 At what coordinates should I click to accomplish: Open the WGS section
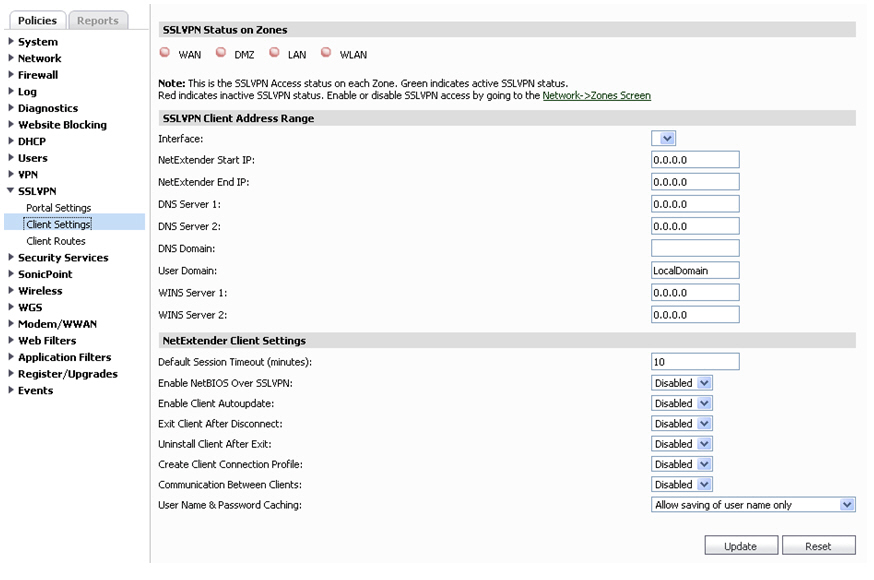(x=30, y=307)
